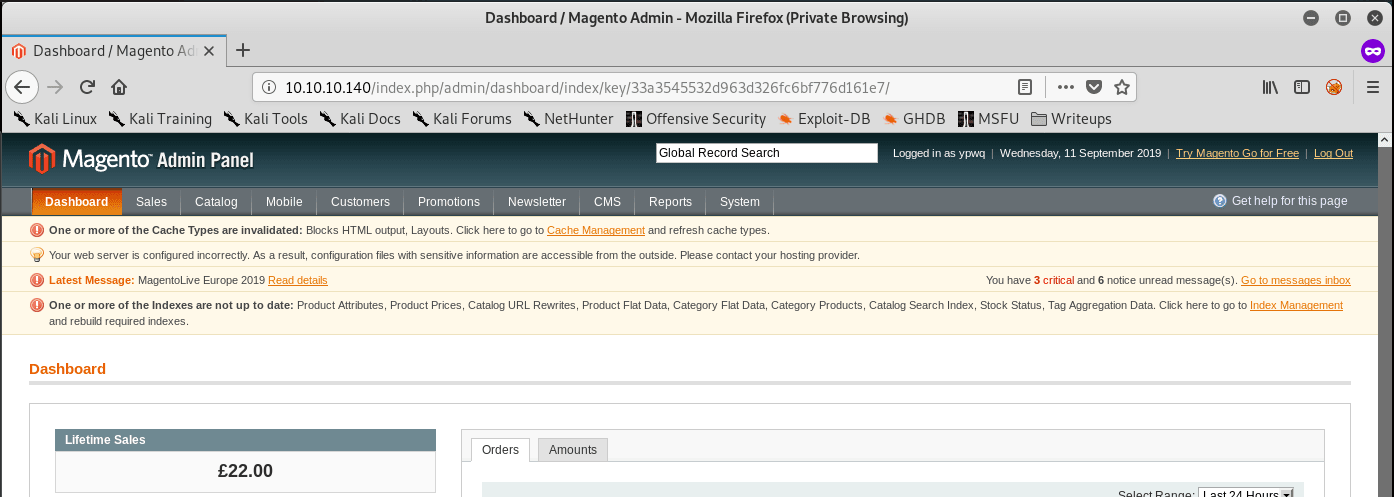Image resolution: width=1394 pixels, height=497 pixels.
Task: Open Kali Forums bookmark
Action: coord(462,119)
